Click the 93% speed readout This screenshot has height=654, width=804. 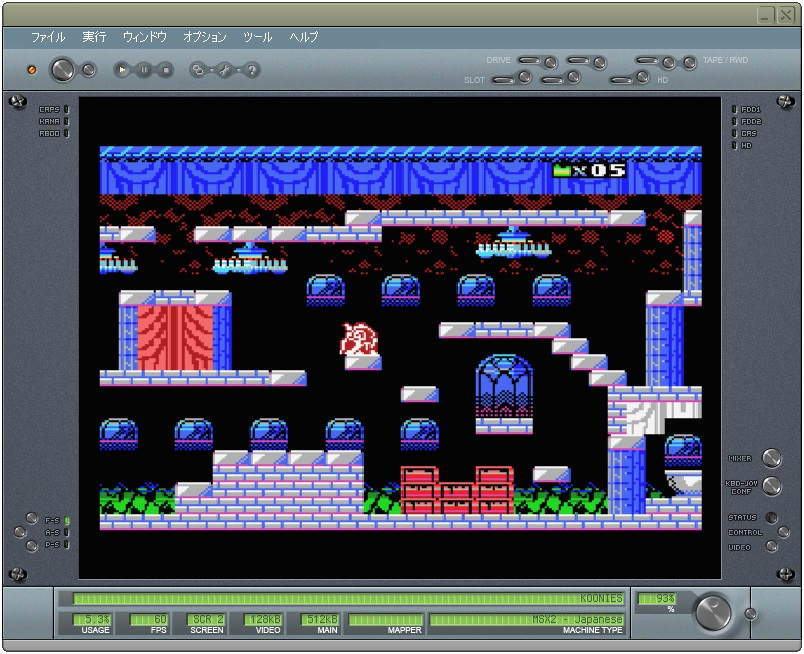pos(657,598)
